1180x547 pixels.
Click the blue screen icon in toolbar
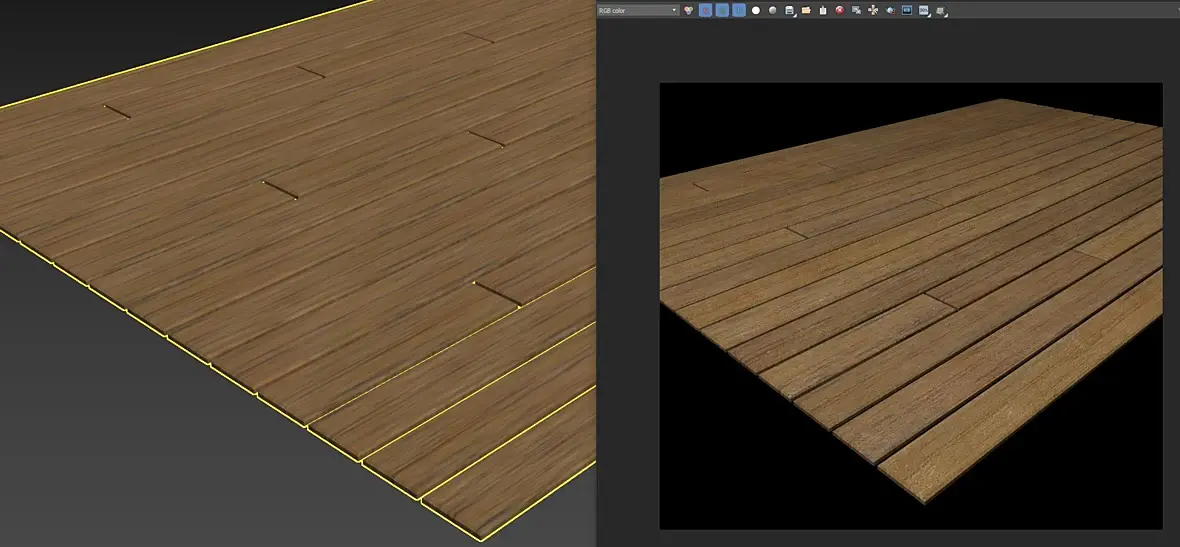(x=907, y=10)
